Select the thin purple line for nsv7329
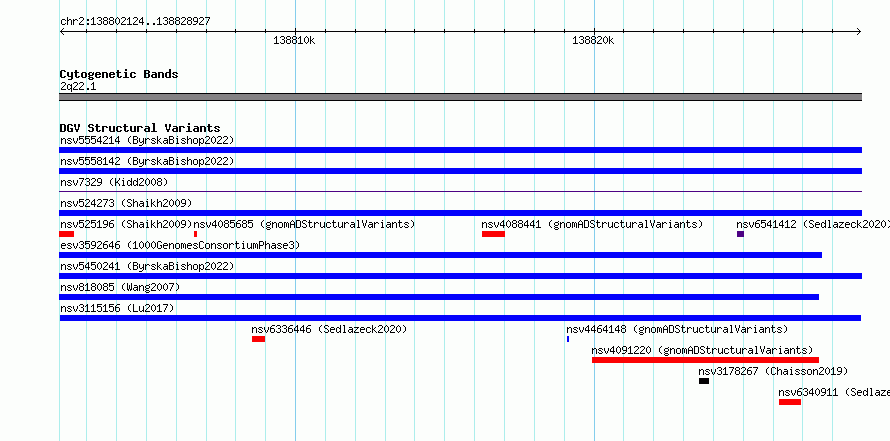 coord(460,192)
